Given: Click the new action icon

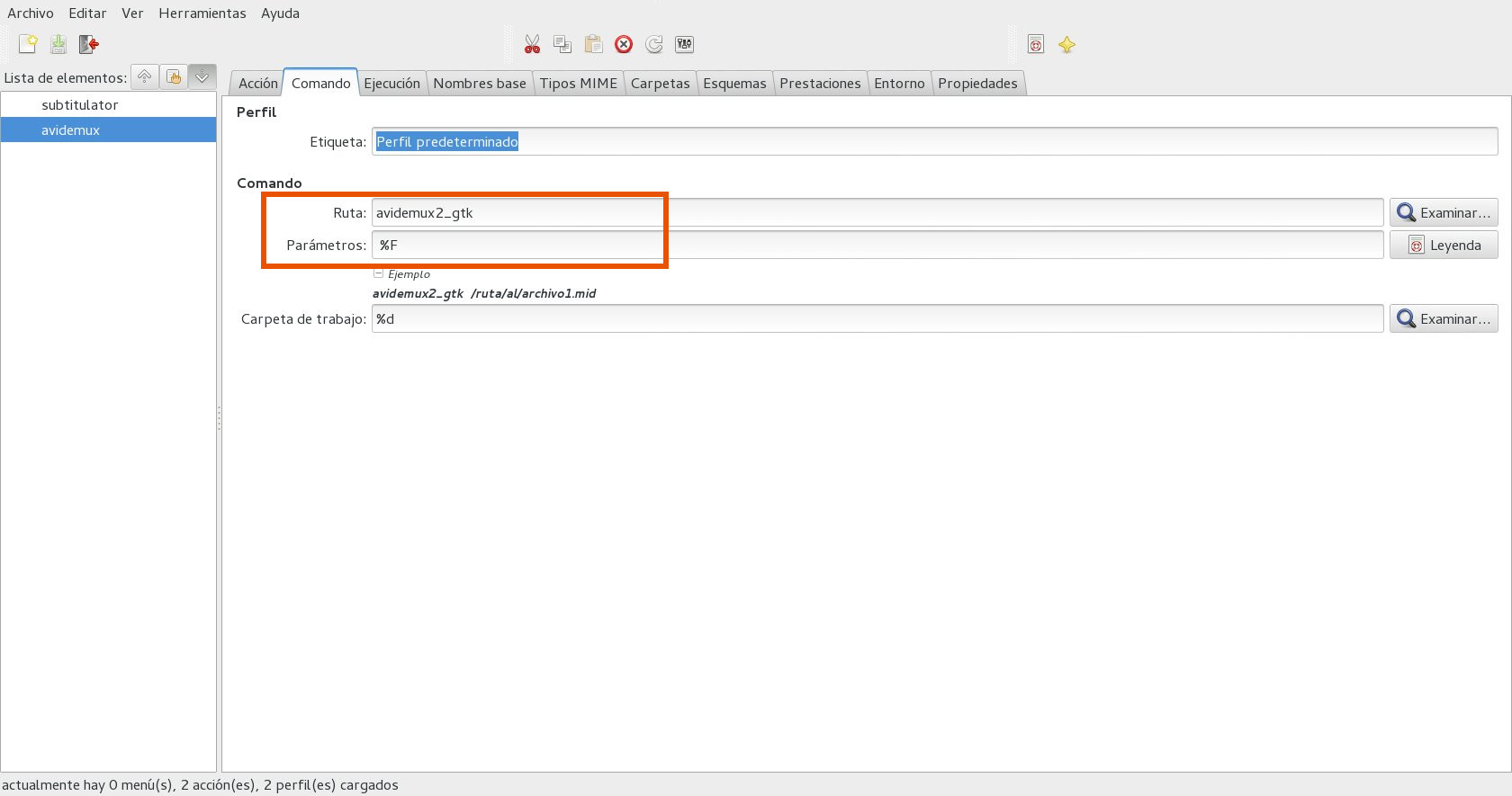Looking at the screenshot, I should pyautogui.click(x=28, y=44).
